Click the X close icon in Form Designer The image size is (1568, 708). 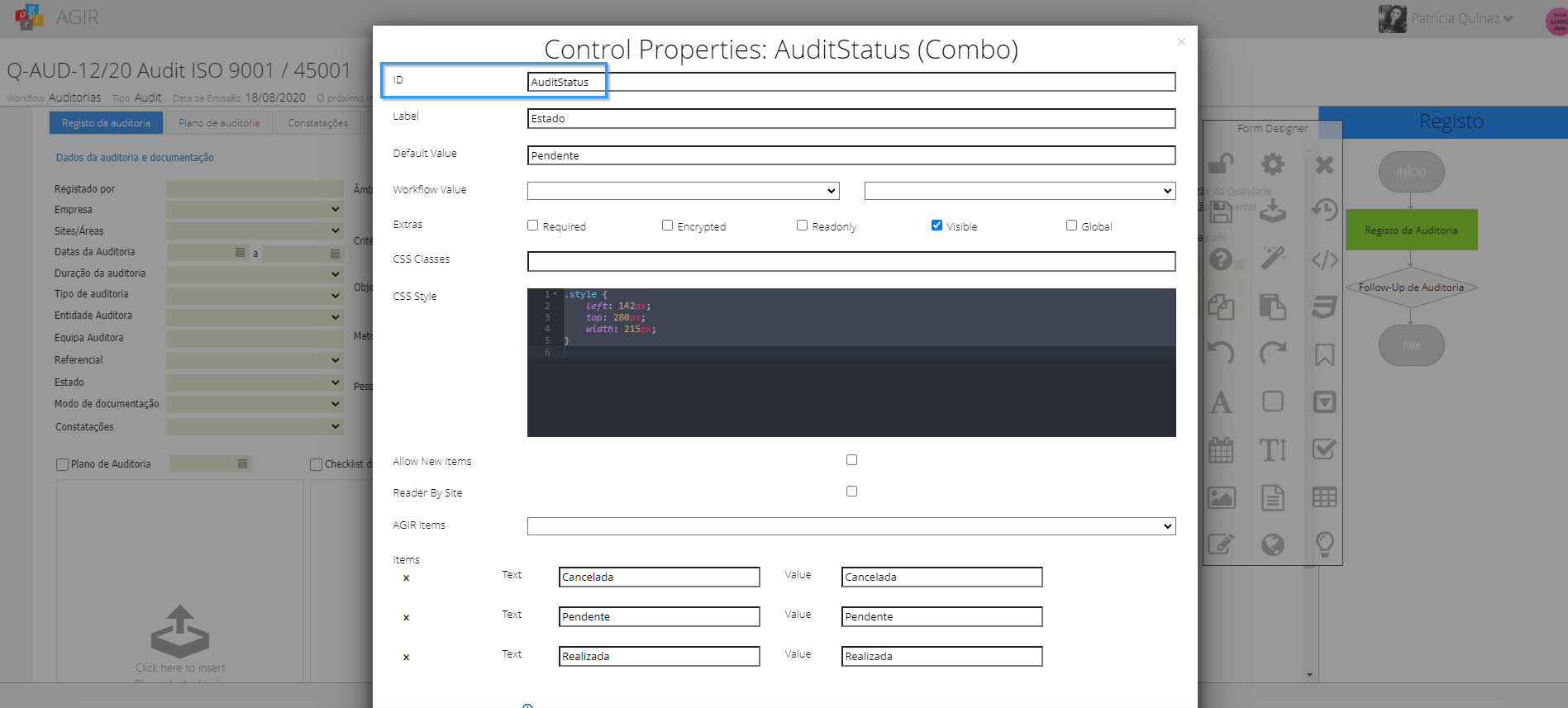coord(1324,164)
